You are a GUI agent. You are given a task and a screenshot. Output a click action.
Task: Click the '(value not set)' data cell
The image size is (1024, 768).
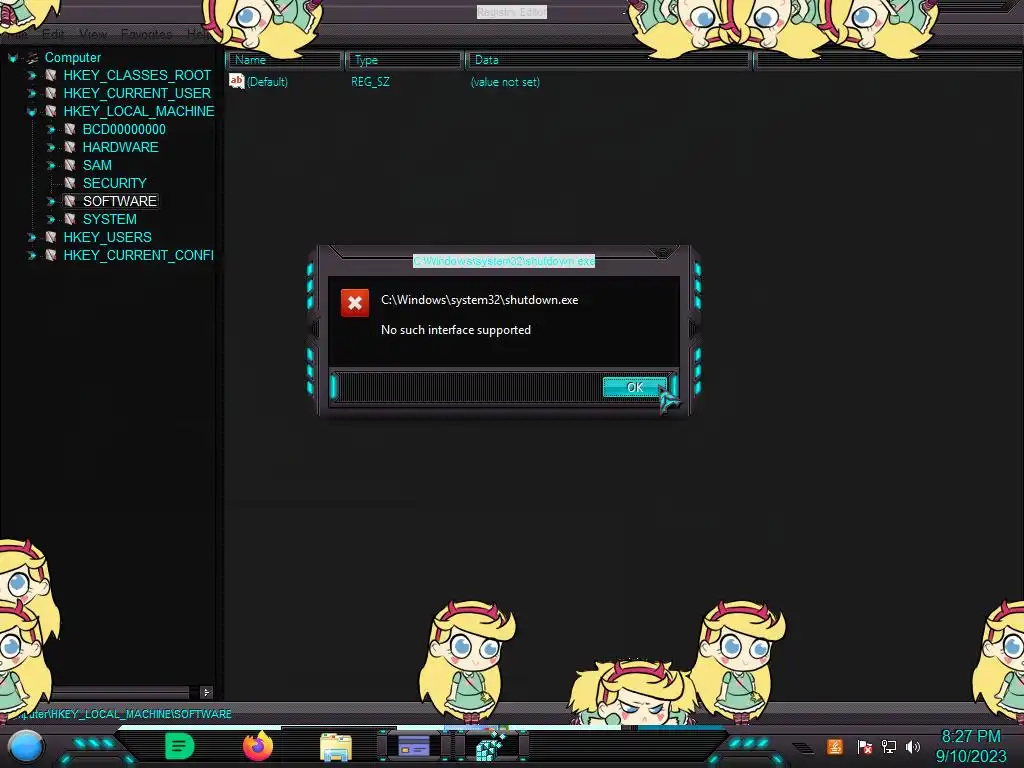click(505, 82)
